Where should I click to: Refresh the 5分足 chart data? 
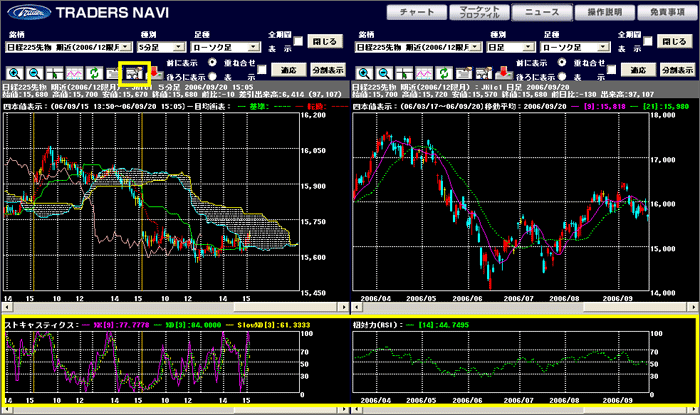[94, 73]
